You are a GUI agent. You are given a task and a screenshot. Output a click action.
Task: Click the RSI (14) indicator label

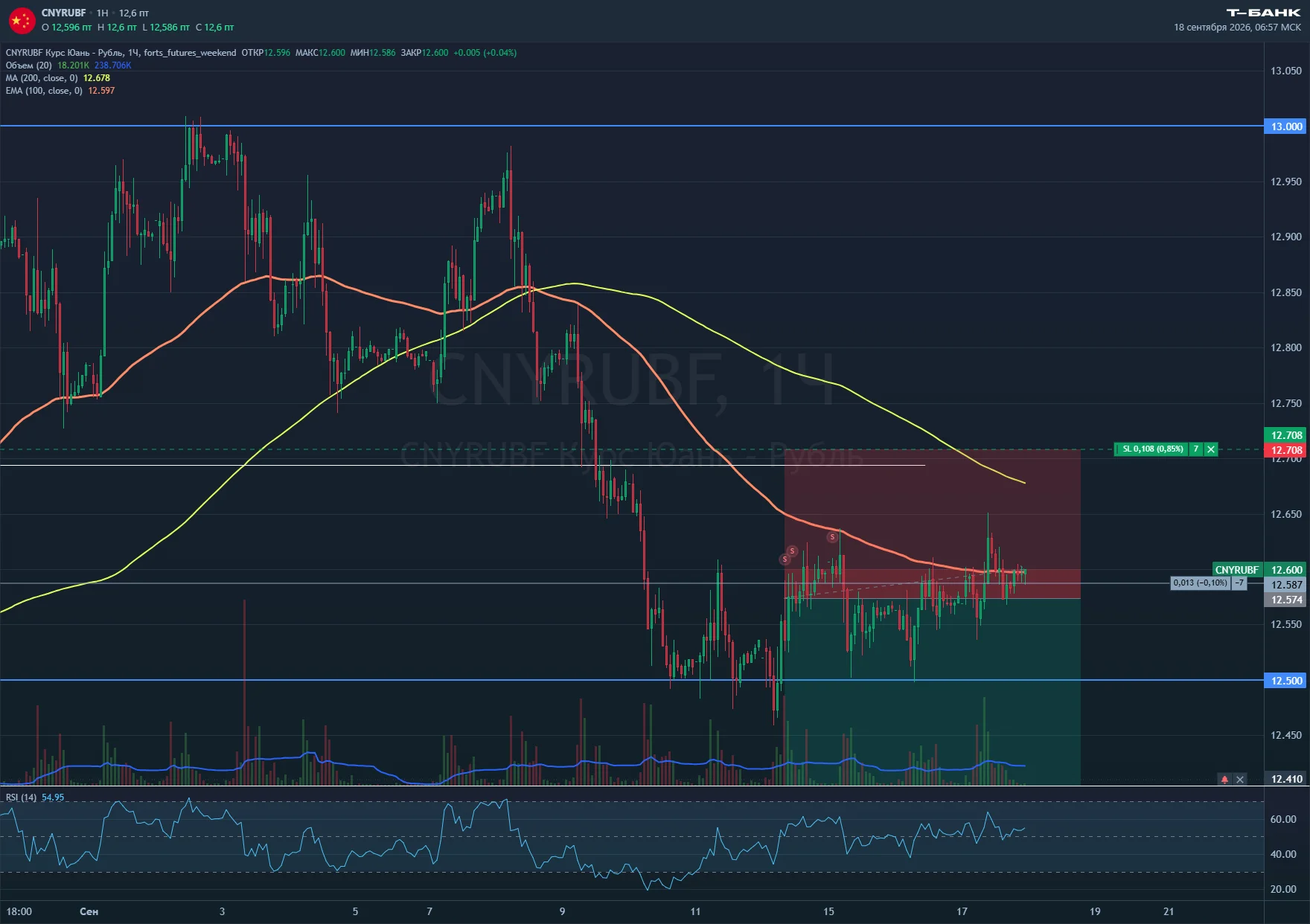click(21, 798)
